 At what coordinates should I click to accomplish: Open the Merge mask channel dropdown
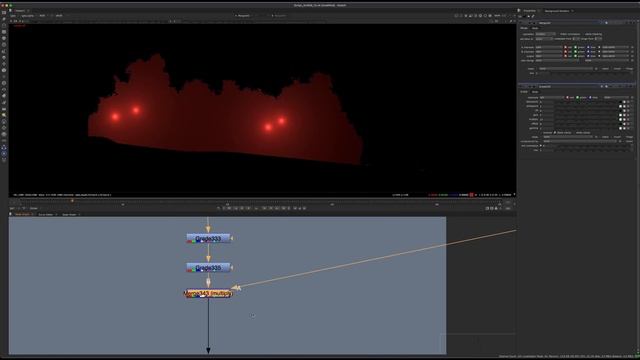[566, 69]
